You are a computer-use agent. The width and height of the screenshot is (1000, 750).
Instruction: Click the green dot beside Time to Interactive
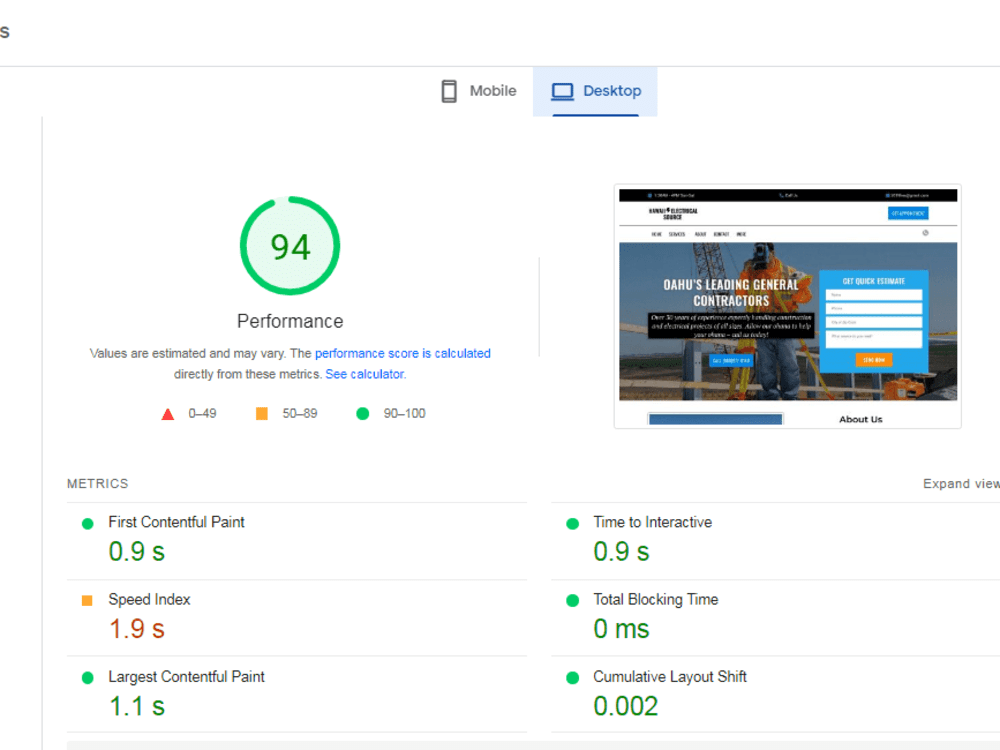(x=573, y=524)
